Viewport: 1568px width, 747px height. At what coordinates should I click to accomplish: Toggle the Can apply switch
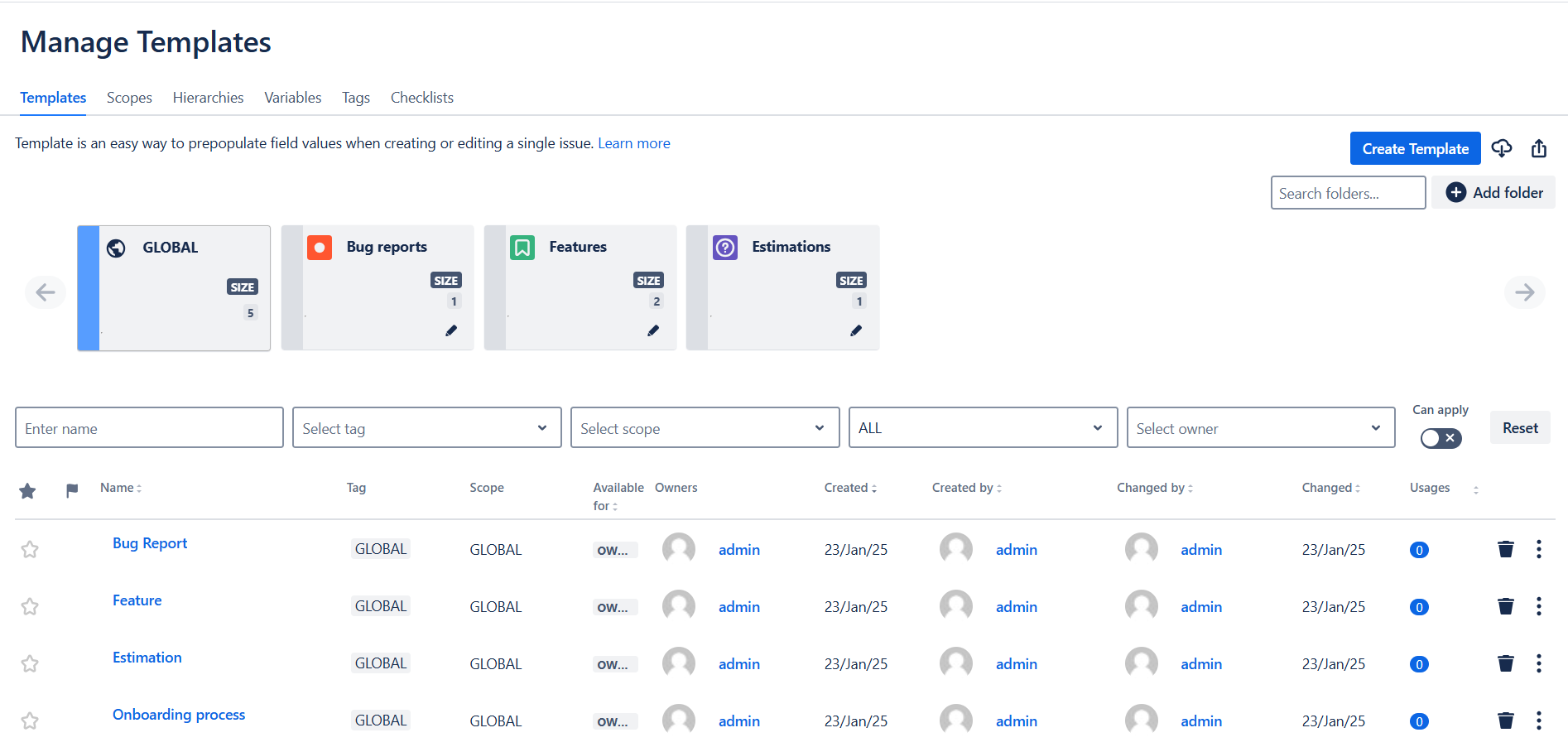coord(1441,438)
